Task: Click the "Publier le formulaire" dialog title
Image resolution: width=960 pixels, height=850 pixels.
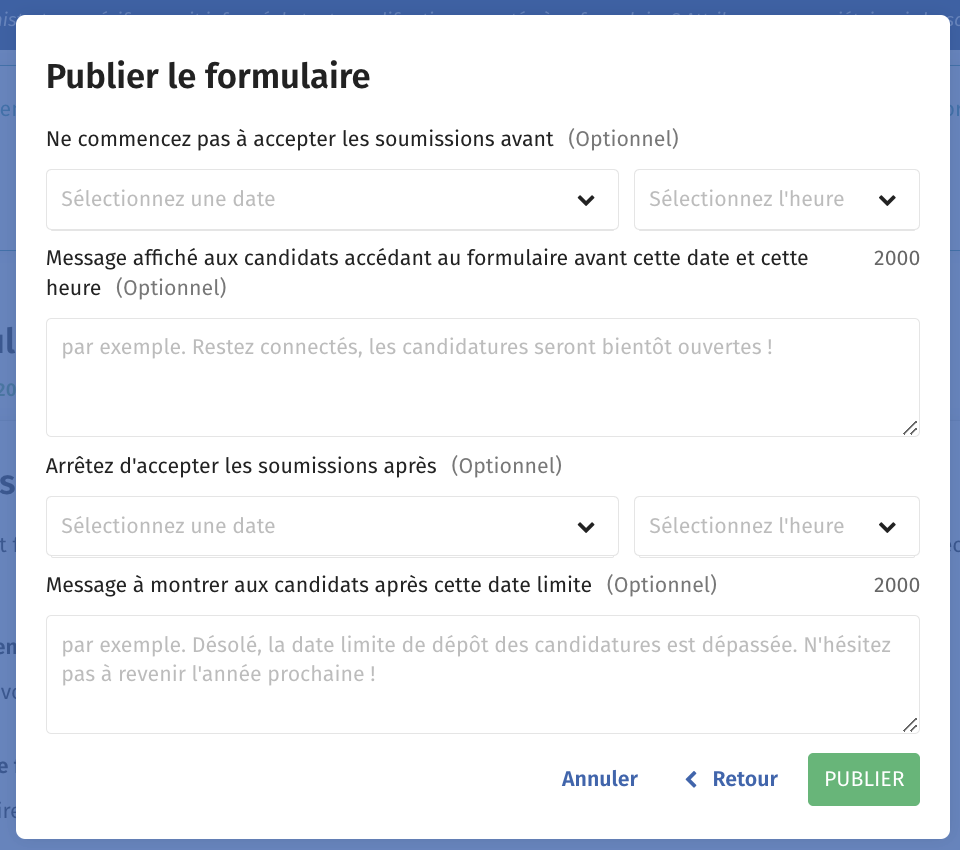Action: point(208,75)
